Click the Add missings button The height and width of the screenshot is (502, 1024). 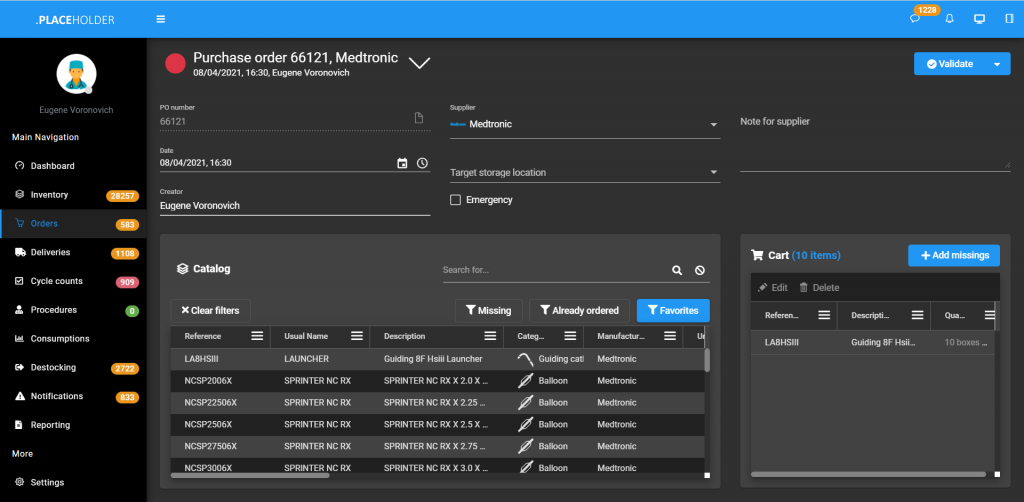[x=953, y=256]
